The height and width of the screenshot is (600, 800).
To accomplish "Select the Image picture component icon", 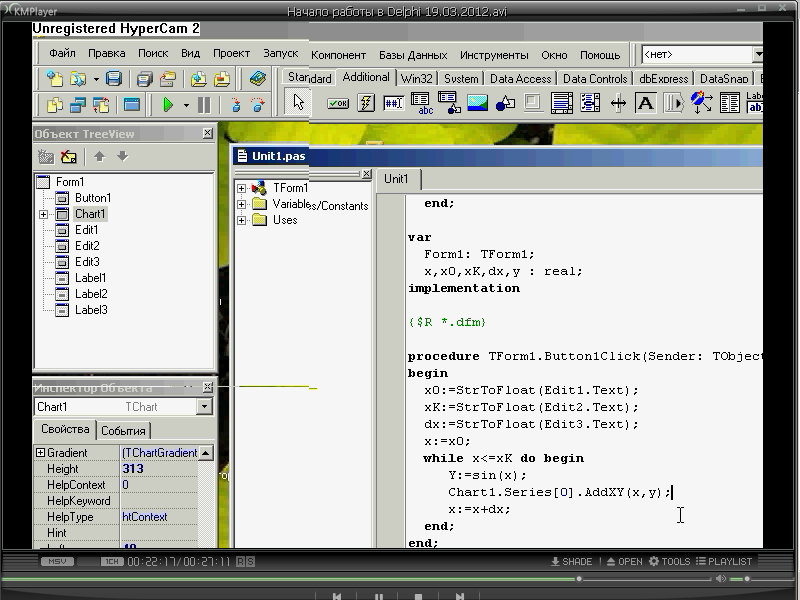I will click(x=478, y=103).
